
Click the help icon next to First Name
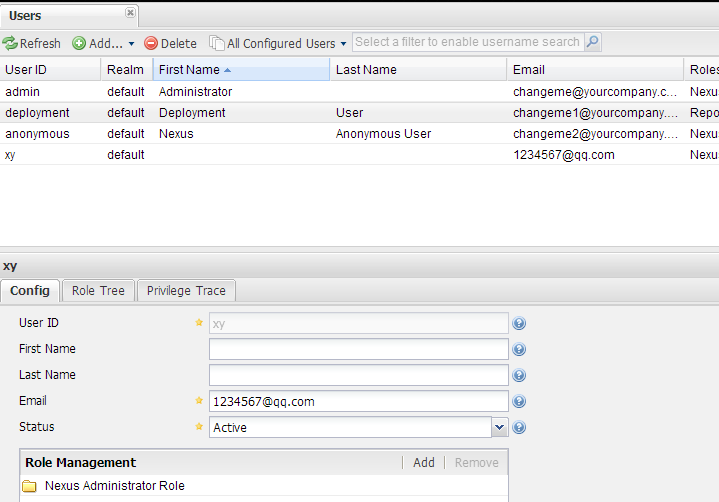(x=519, y=349)
